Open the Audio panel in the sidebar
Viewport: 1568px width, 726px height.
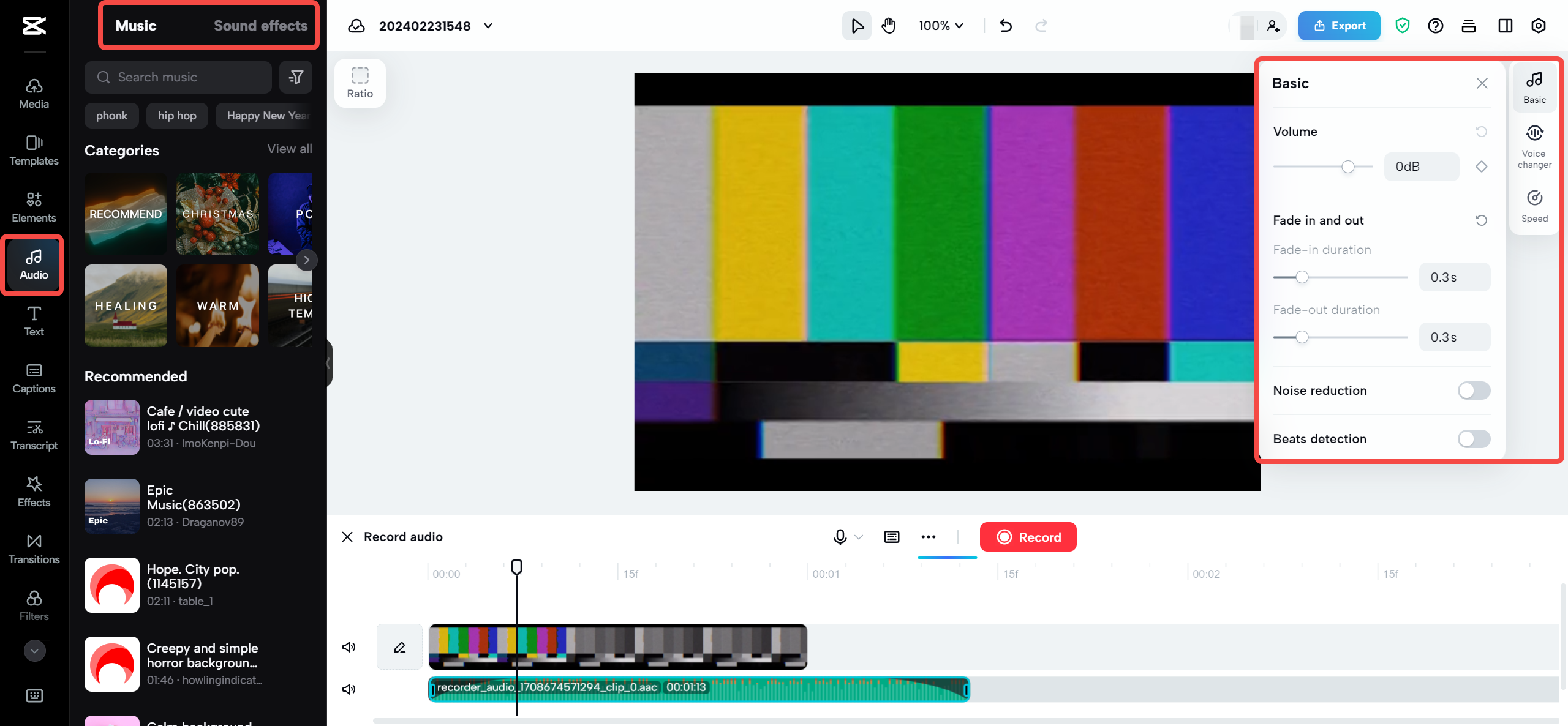(x=34, y=264)
